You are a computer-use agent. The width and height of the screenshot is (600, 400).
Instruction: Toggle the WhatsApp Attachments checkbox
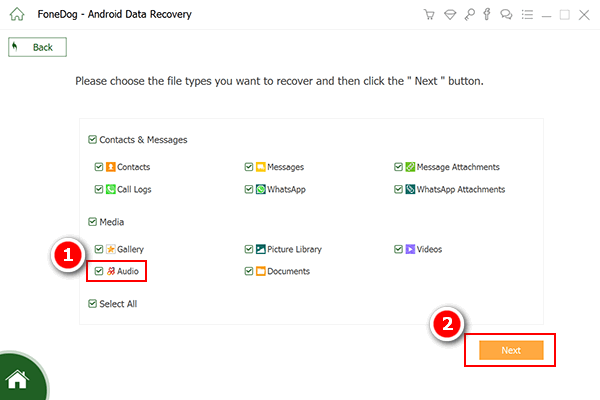coord(398,189)
